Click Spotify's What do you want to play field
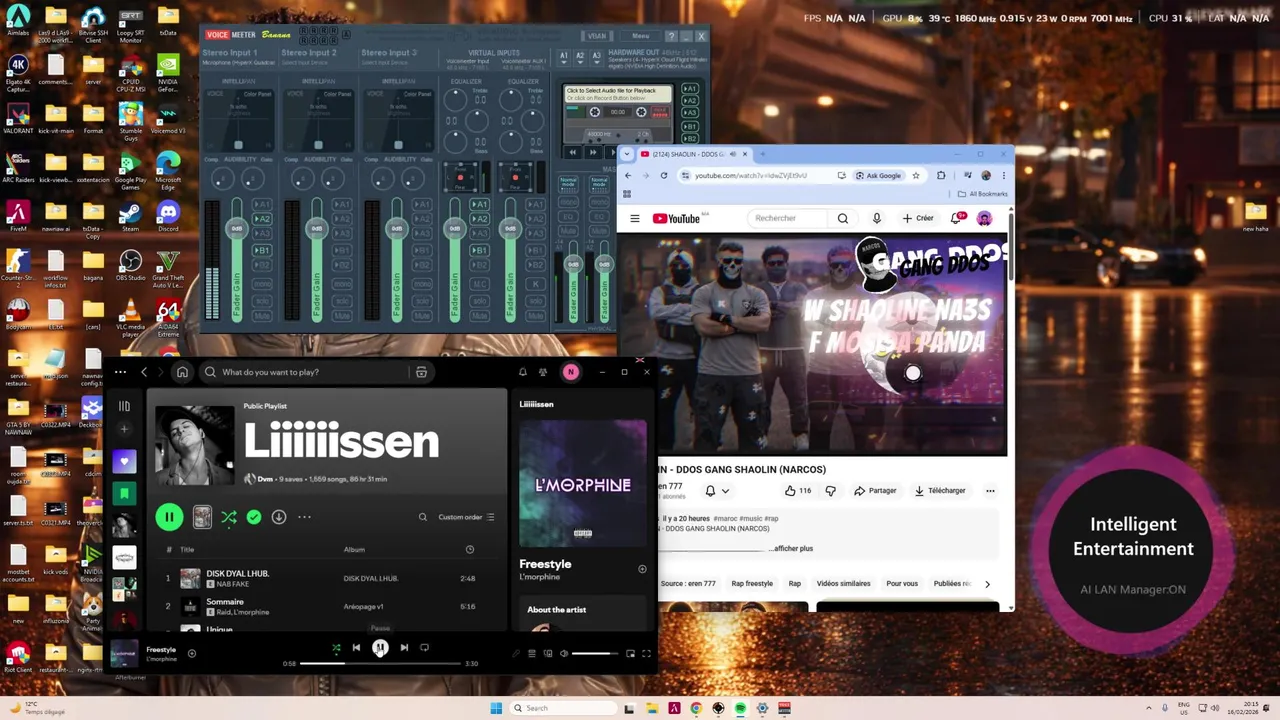Screen dimensions: 1280x720 tap(315, 372)
